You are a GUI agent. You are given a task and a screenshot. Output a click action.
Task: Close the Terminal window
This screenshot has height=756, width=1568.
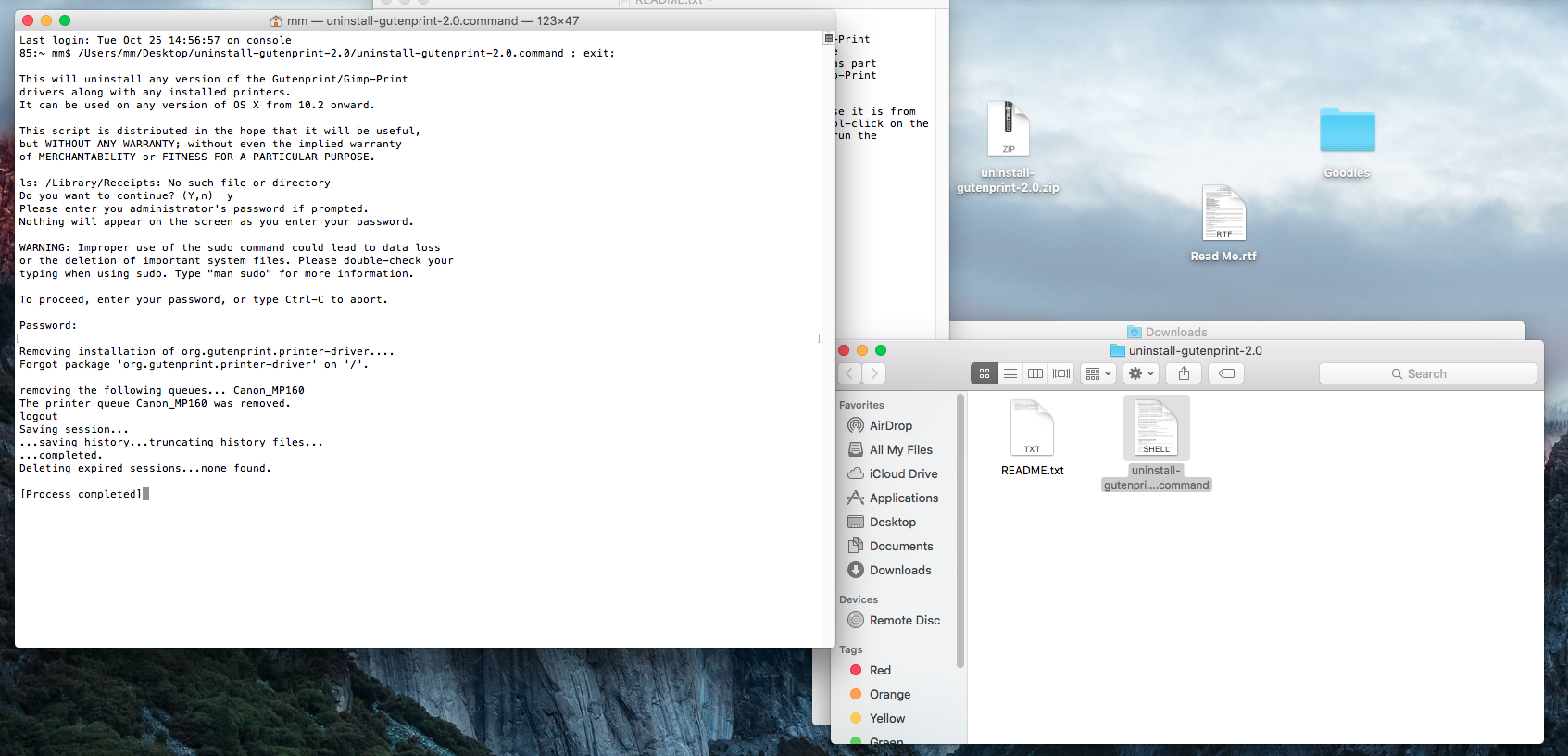(28, 20)
